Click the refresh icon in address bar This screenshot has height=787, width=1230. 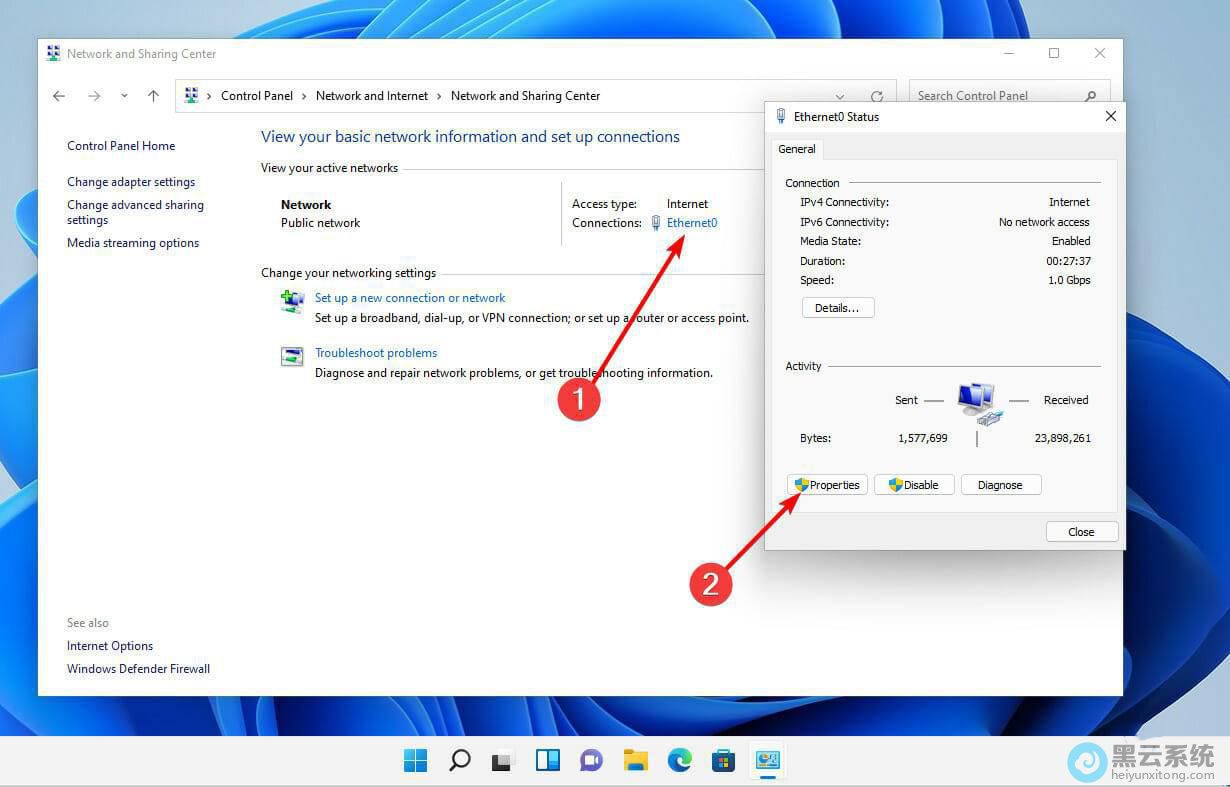click(x=877, y=97)
